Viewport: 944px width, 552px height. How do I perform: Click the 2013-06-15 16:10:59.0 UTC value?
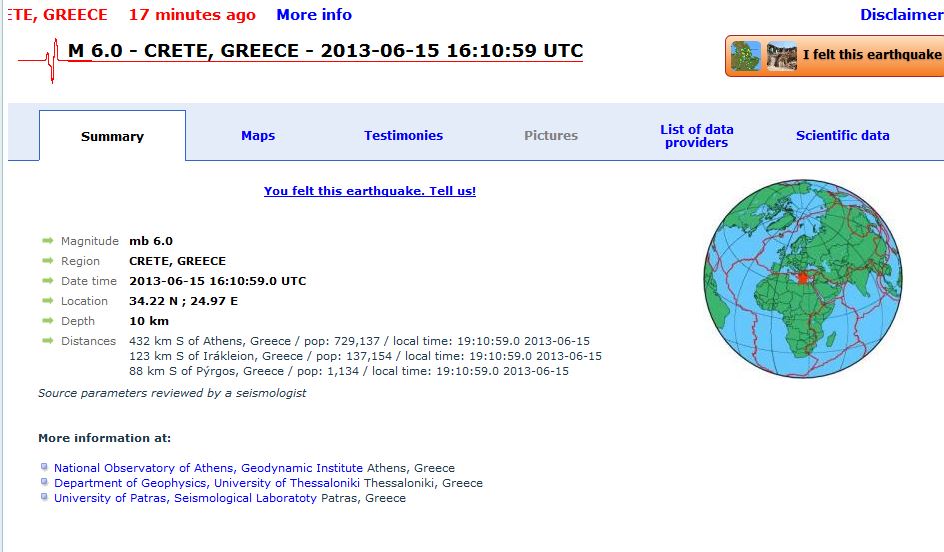pos(218,281)
